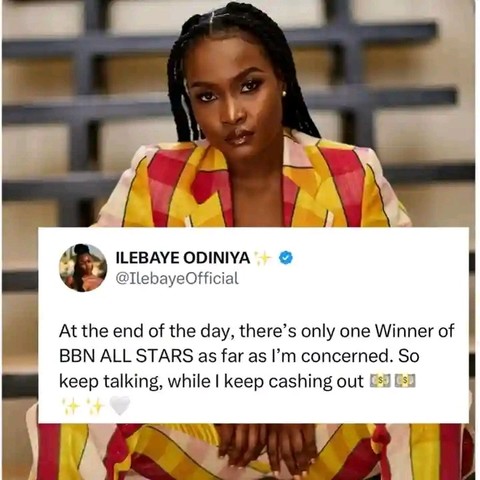This screenshot has height=480, width=480.
Task: Click the white heart emoji
Action: [119, 406]
